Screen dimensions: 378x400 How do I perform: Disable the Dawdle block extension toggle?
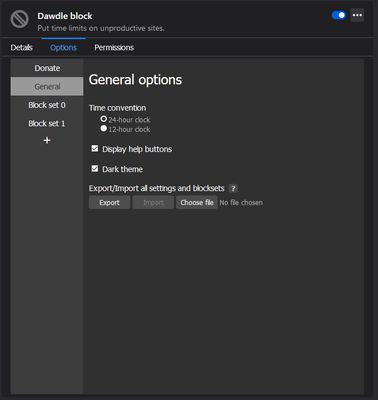339,15
